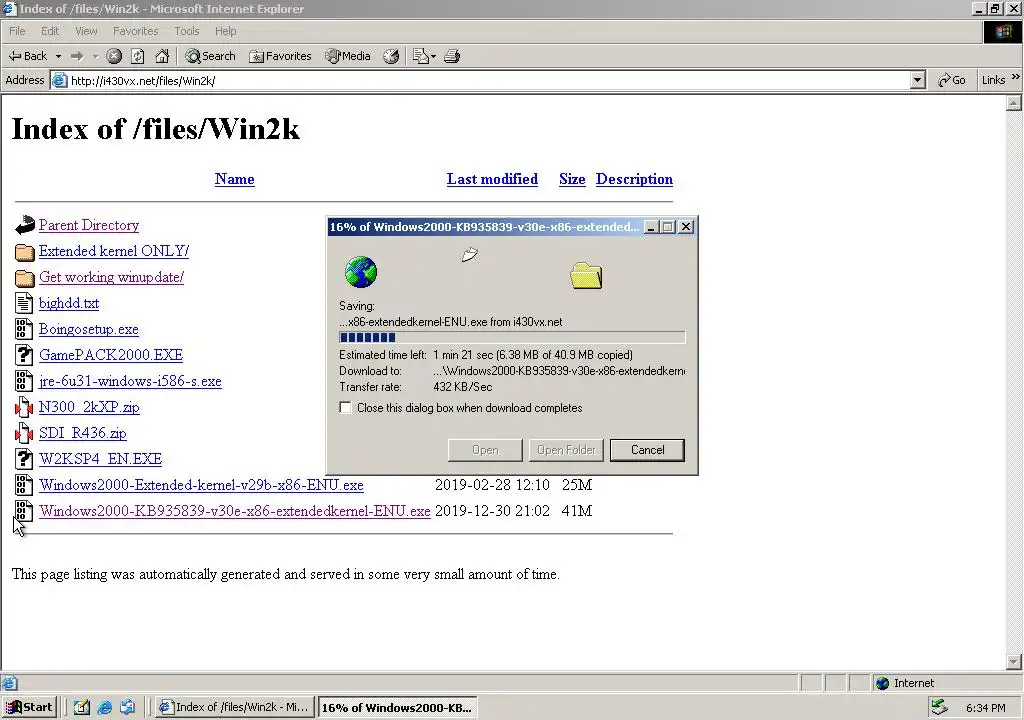Click the W2KSP4_EN.EXE unknown file icon
1024x720 pixels.
coord(24,459)
